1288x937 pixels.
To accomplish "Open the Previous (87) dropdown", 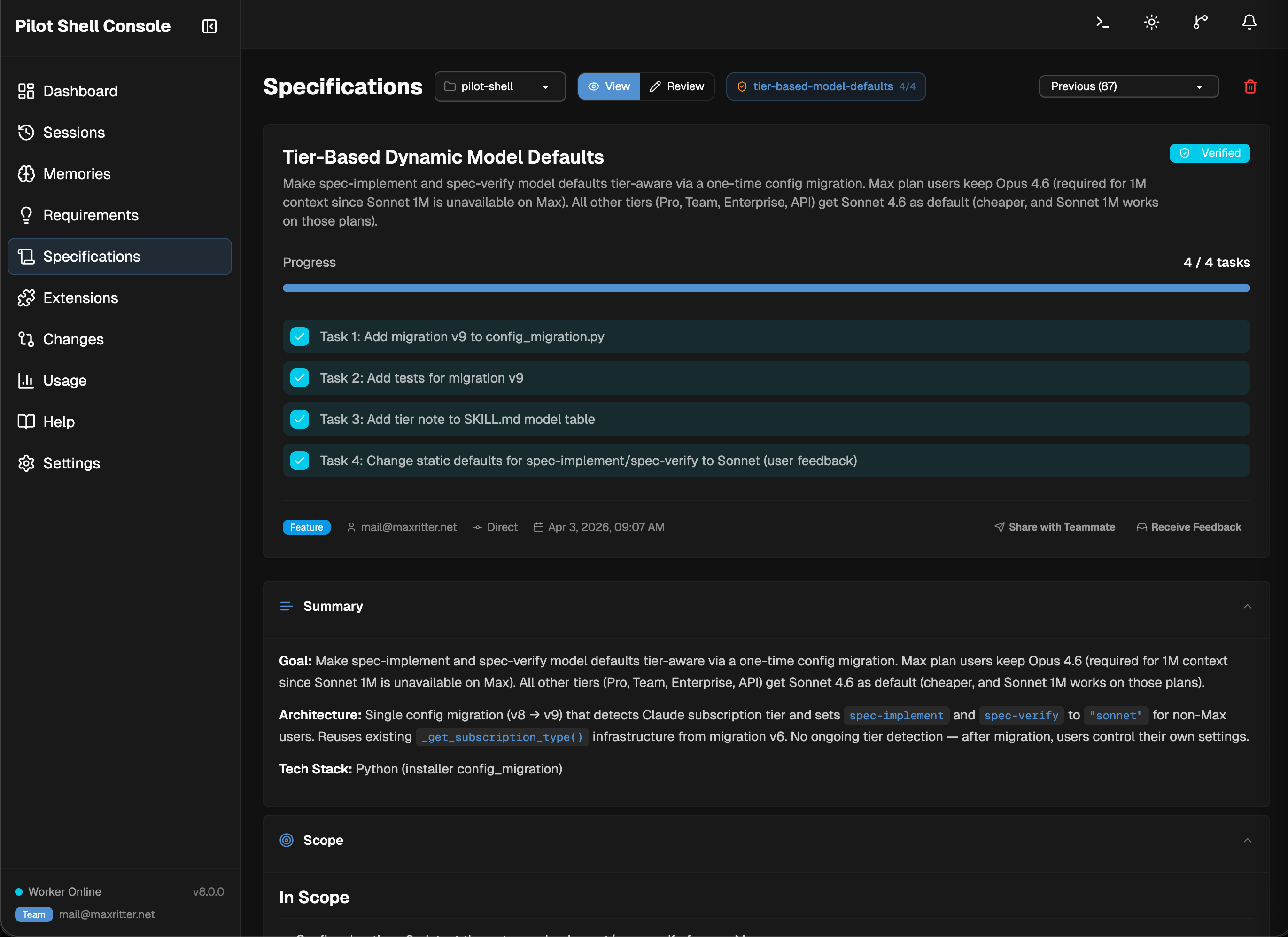I will click(x=1128, y=86).
